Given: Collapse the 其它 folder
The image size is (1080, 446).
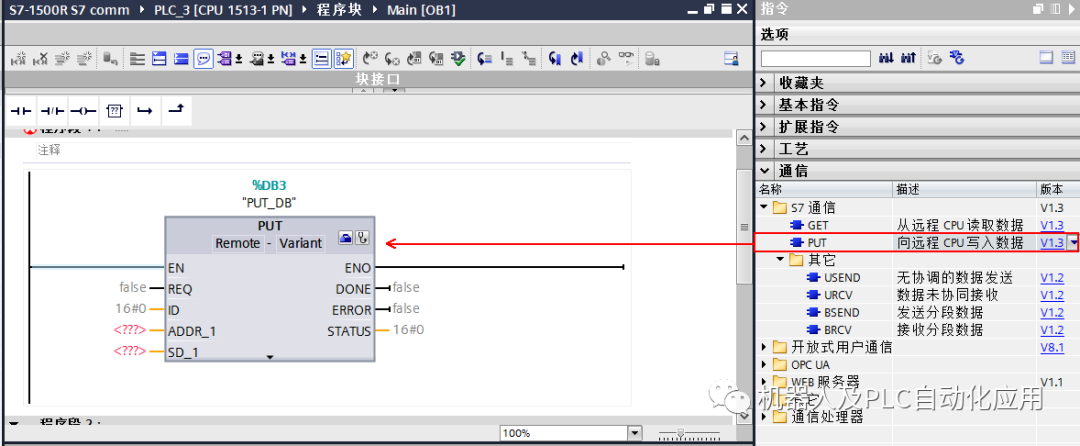Looking at the screenshot, I should click(x=780, y=259).
